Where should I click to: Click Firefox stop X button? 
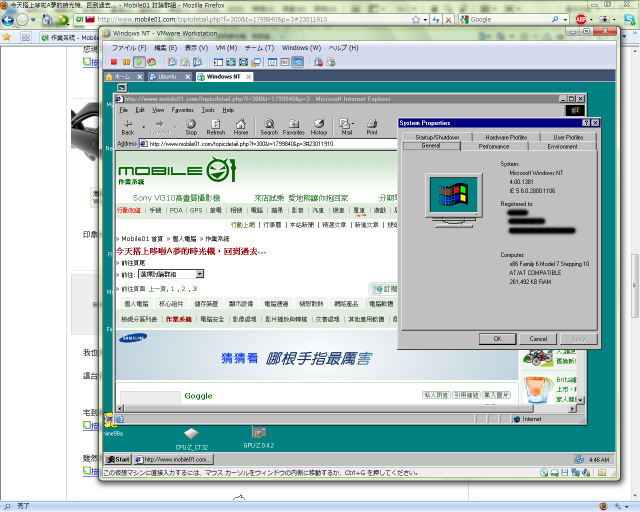449,19
